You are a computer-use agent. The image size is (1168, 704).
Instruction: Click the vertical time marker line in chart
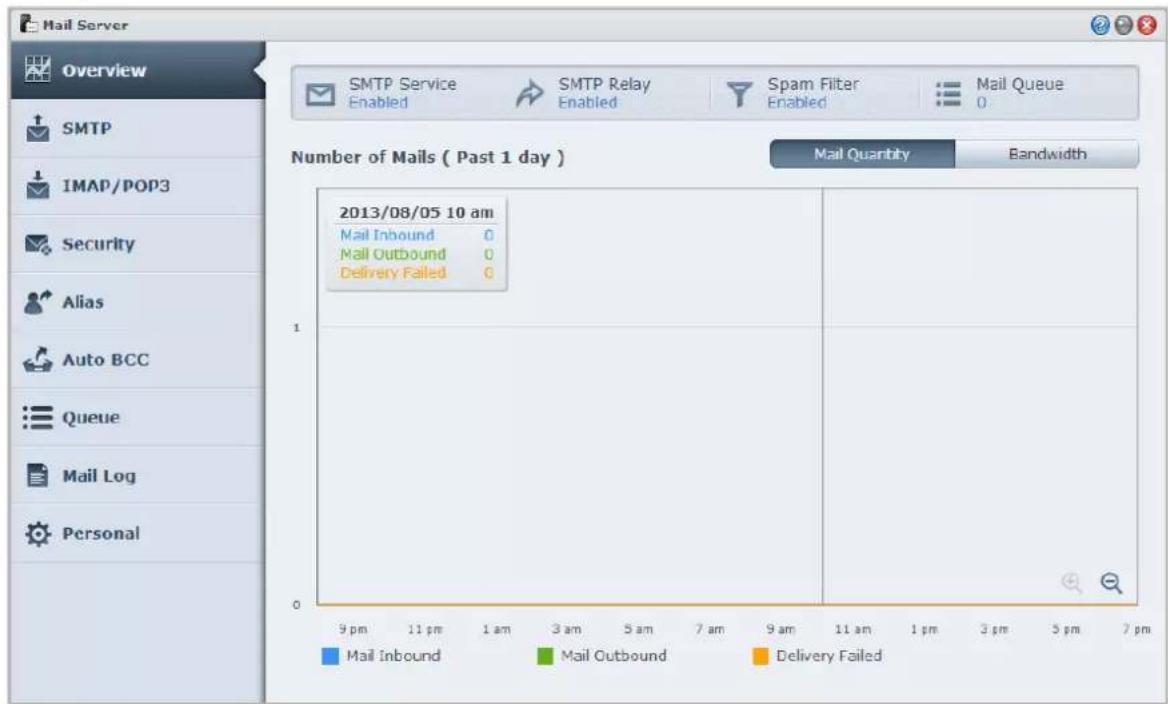click(822, 396)
